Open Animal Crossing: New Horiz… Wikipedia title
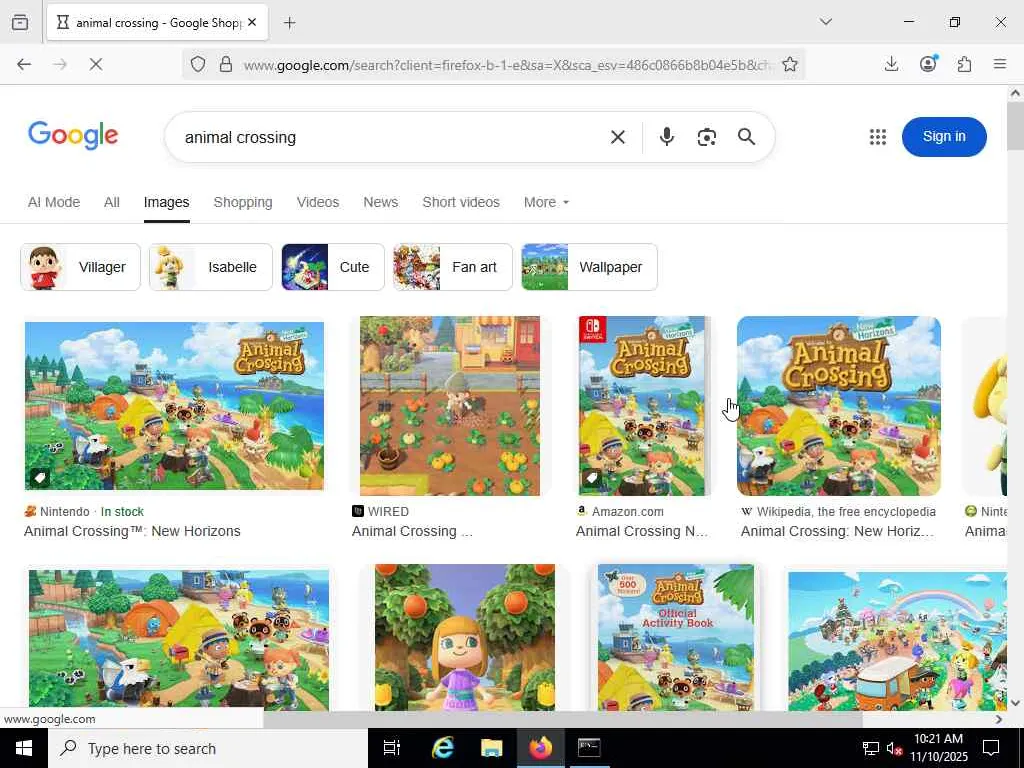Image resolution: width=1024 pixels, height=768 pixels. point(837,531)
